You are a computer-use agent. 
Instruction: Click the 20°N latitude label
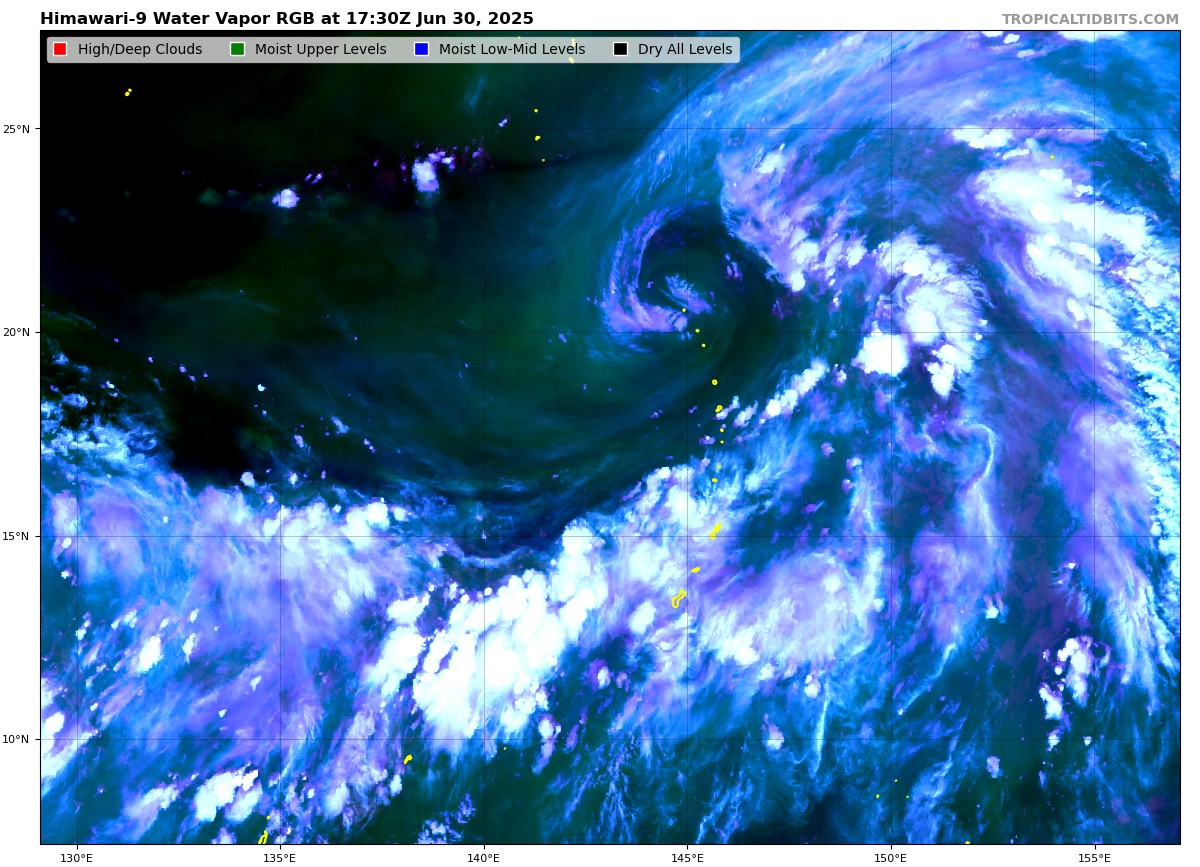click(x=17, y=333)
